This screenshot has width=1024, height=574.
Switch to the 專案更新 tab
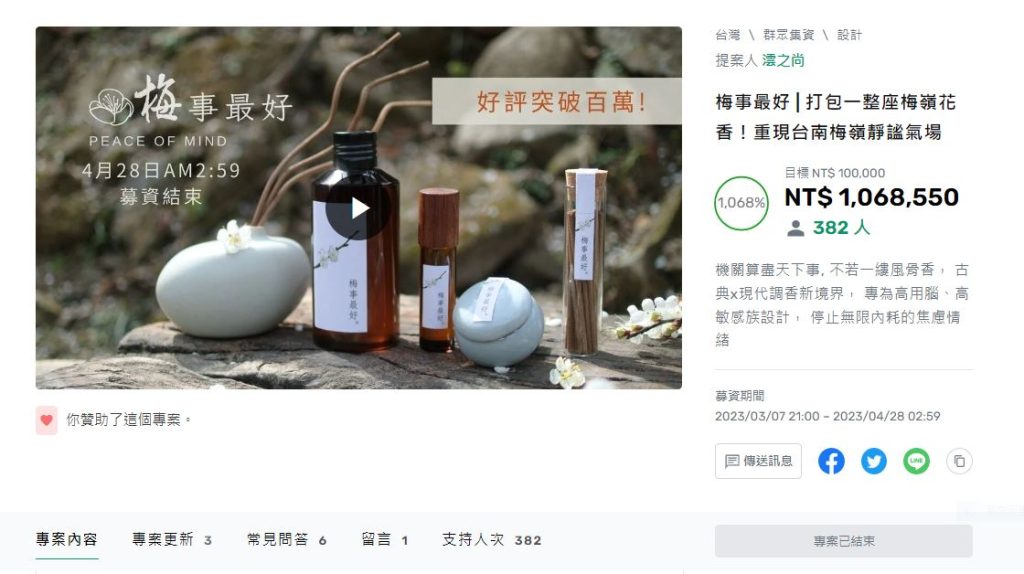[x=172, y=540]
